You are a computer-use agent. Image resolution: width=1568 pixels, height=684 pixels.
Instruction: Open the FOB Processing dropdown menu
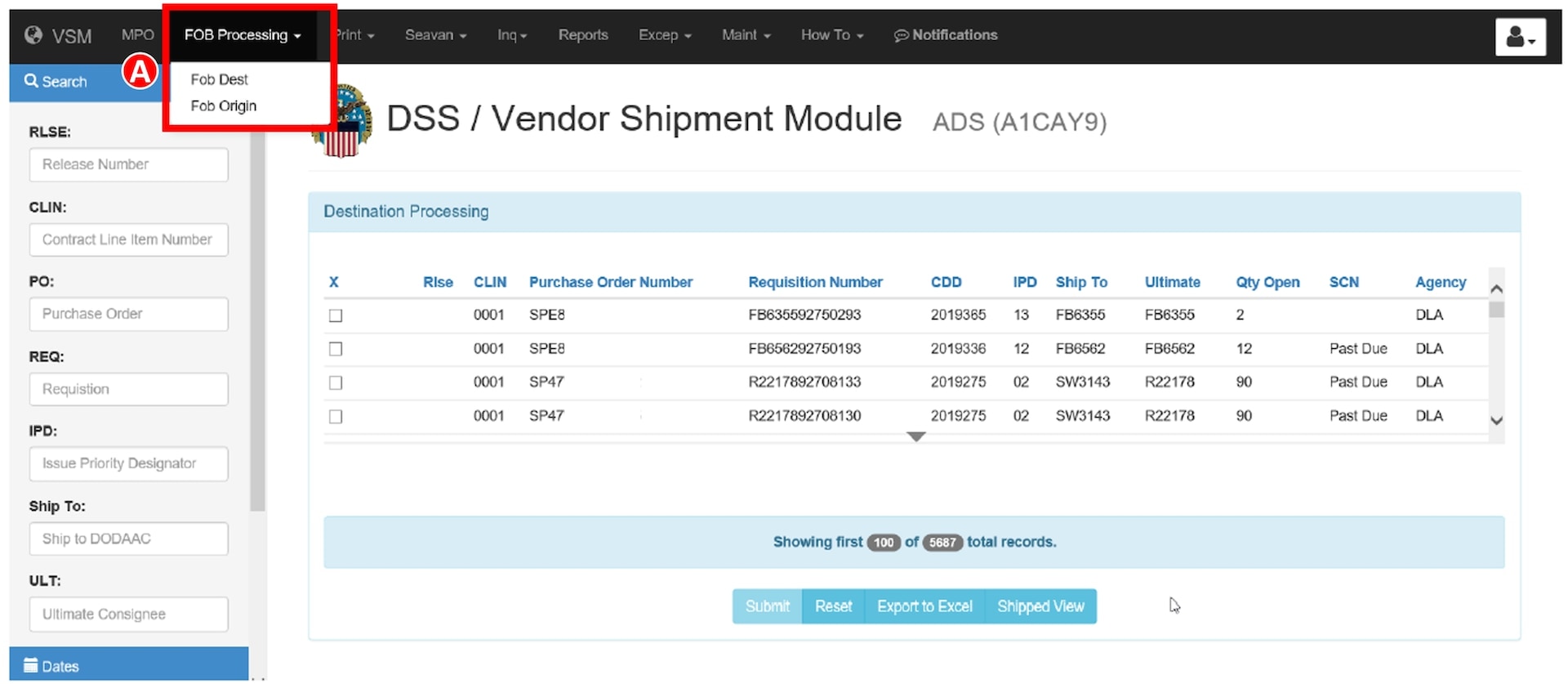pos(243,35)
